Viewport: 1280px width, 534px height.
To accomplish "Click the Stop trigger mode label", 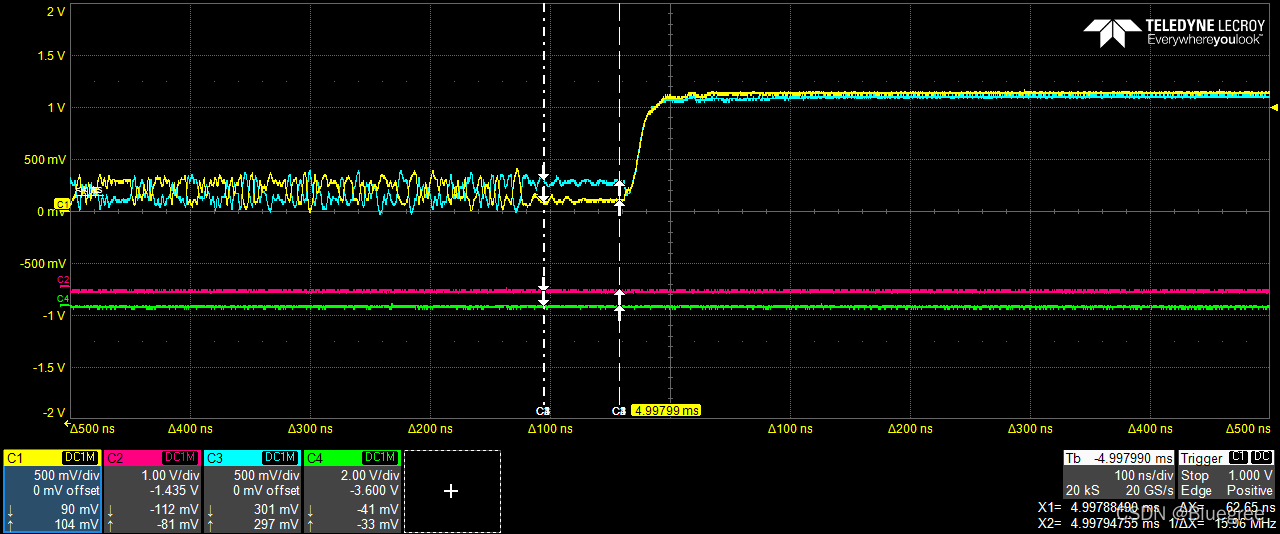I will click(1195, 476).
